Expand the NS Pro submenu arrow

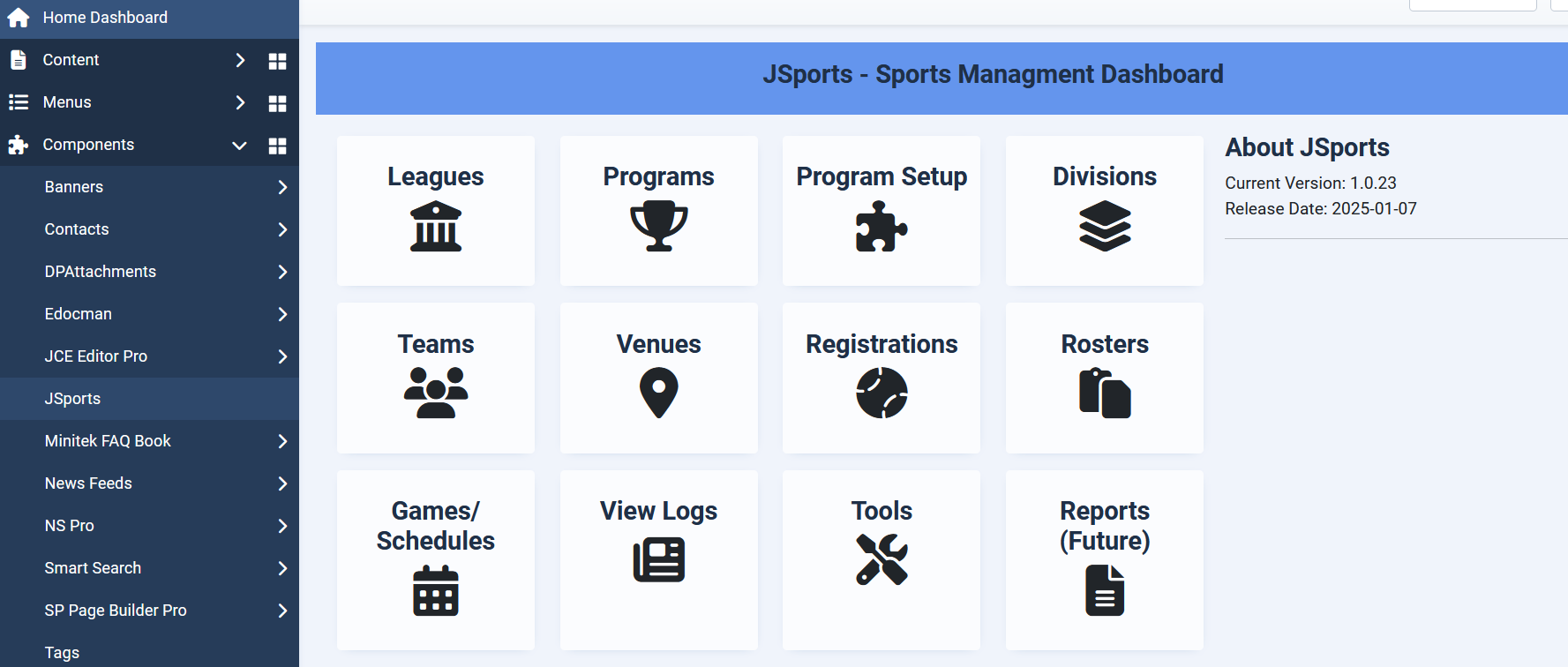coord(282,526)
